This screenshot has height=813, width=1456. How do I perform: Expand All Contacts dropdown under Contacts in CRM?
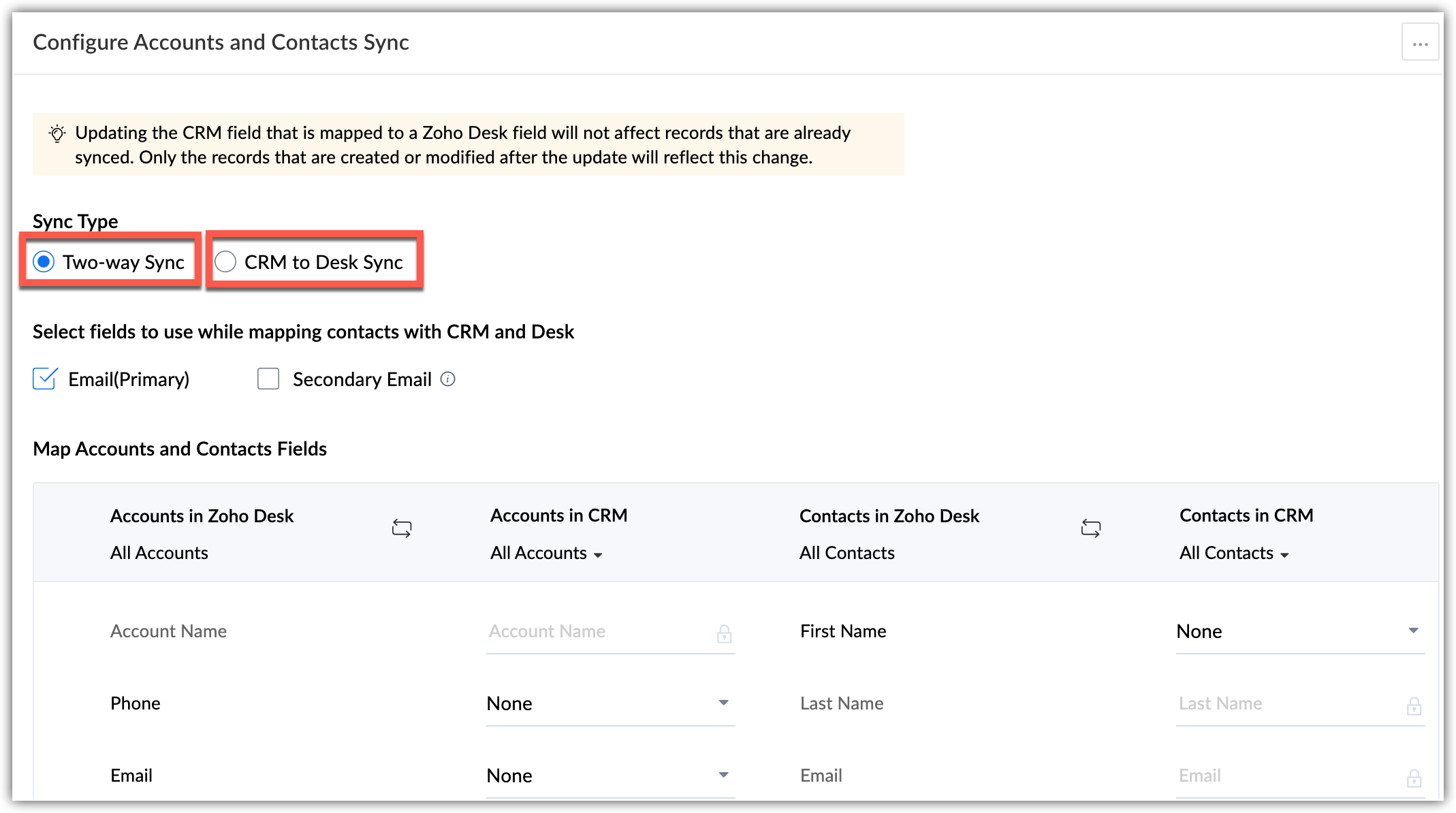pos(1234,553)
